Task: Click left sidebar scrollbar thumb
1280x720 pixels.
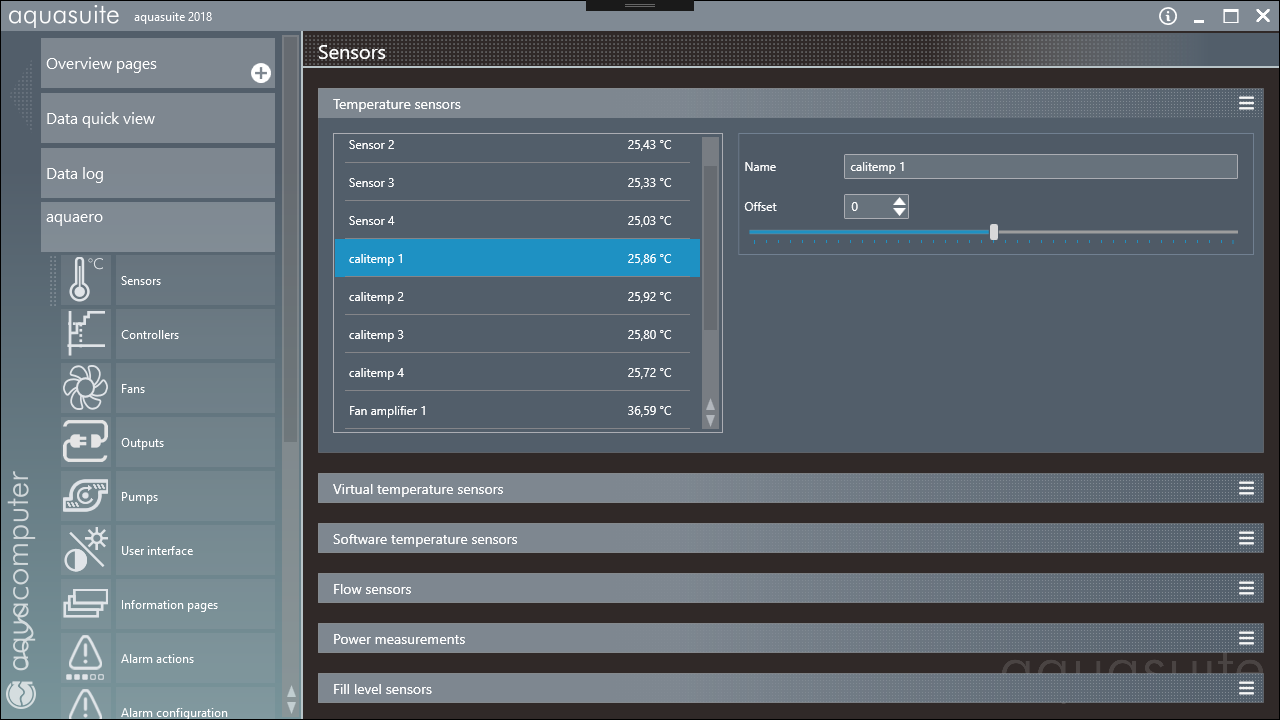Action: (x=291, y=240)
